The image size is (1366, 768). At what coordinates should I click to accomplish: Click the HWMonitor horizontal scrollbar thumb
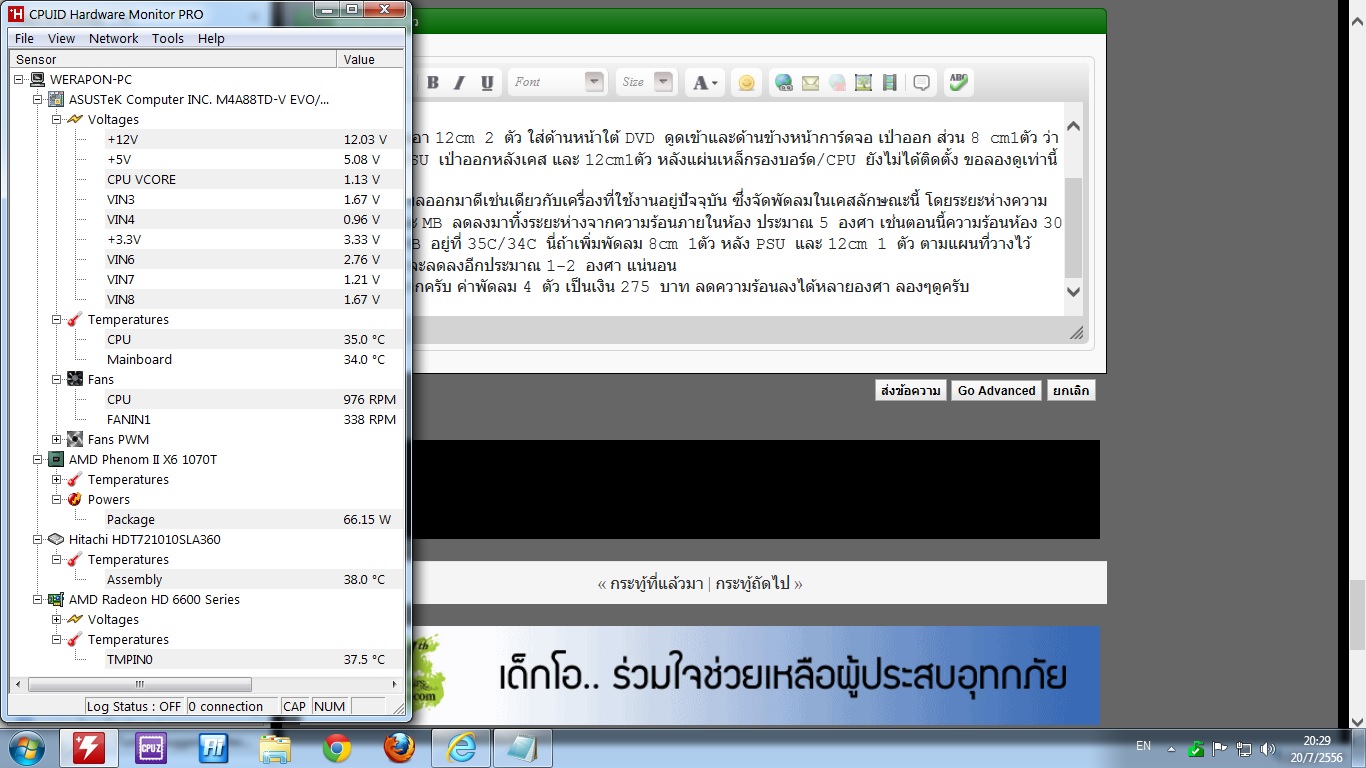pos(139,684)
